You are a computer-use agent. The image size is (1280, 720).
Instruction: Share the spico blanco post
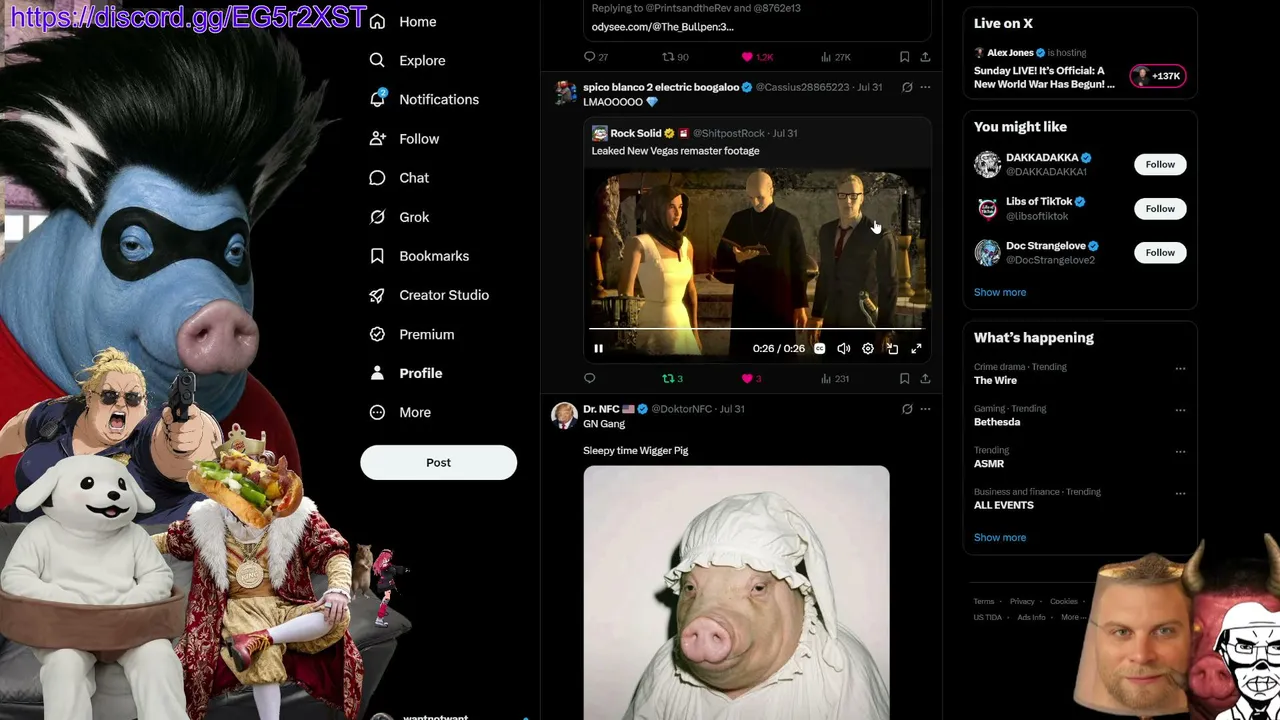925,379
